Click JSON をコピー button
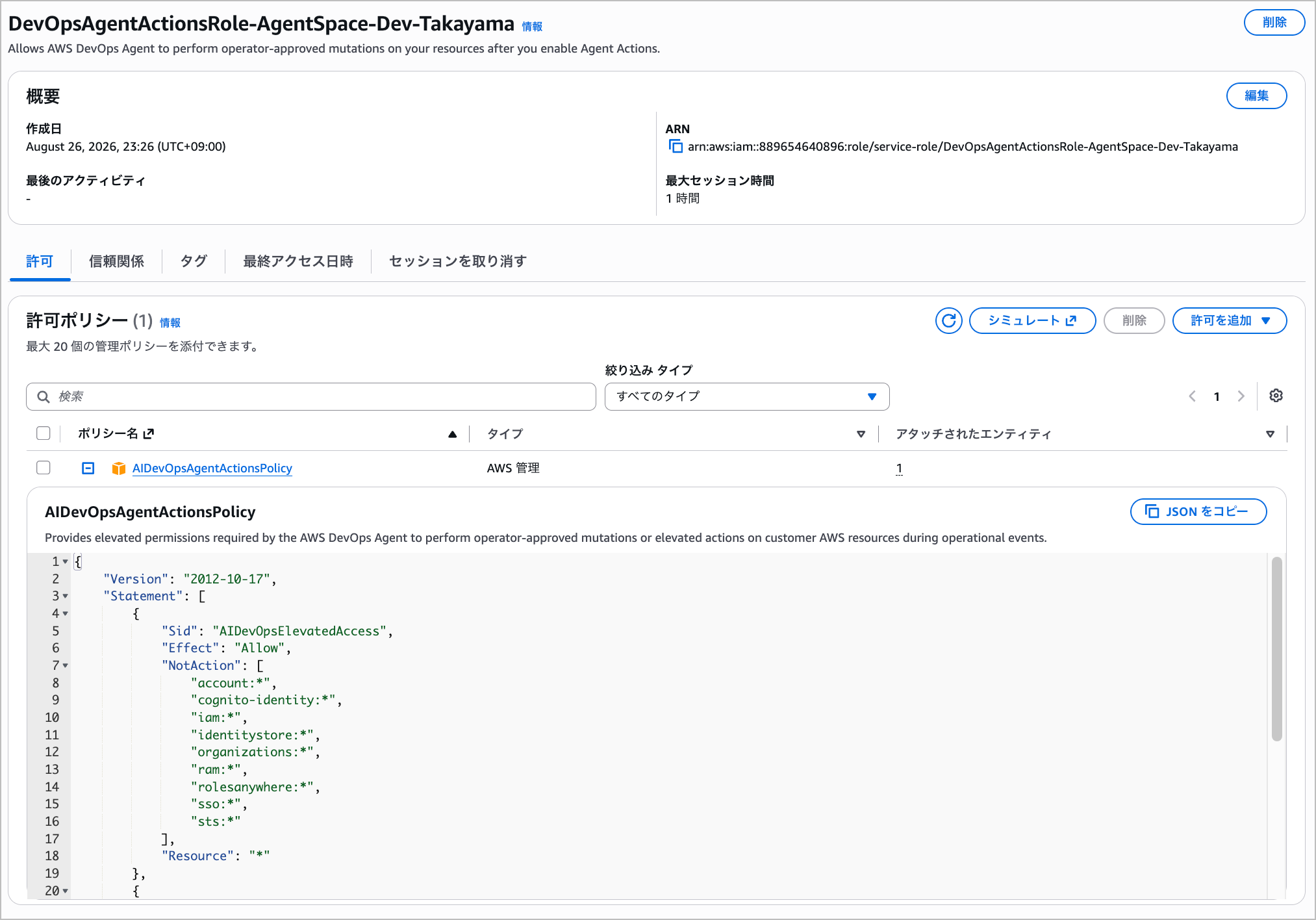 coord(1198,511)
